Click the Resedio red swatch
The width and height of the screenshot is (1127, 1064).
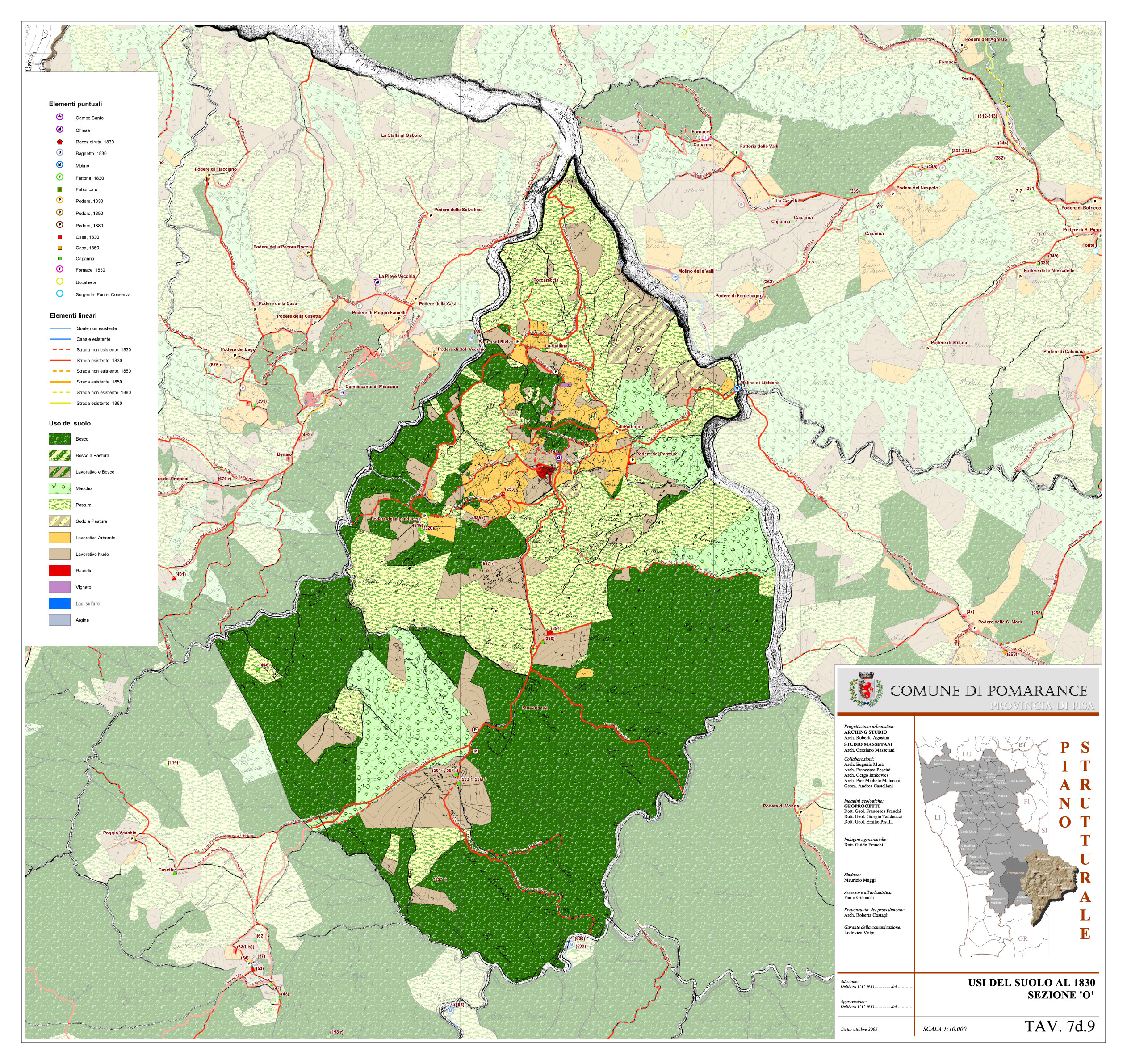pos(59,571)
